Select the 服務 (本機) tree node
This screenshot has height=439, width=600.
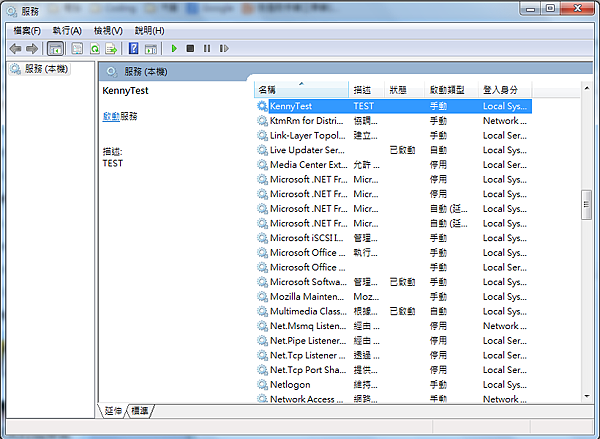(x=39, y=69)
